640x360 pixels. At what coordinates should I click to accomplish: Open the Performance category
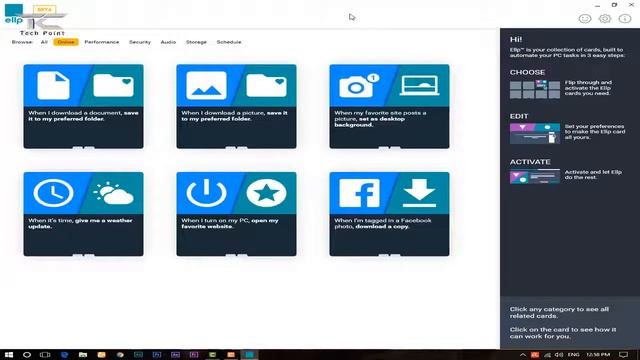click(x=102, y=42)
